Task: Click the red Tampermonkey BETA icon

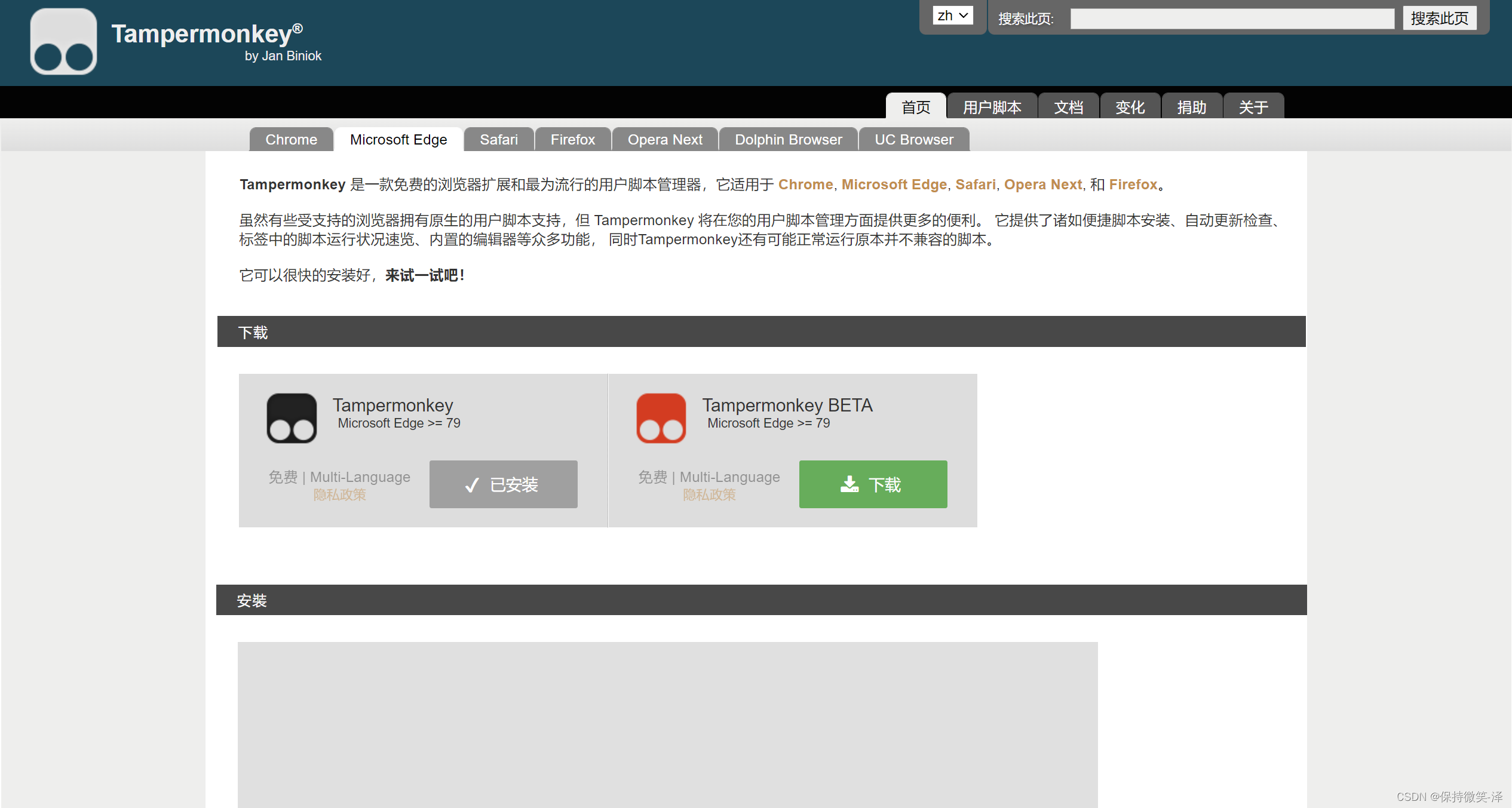Action: coord(661,418)
